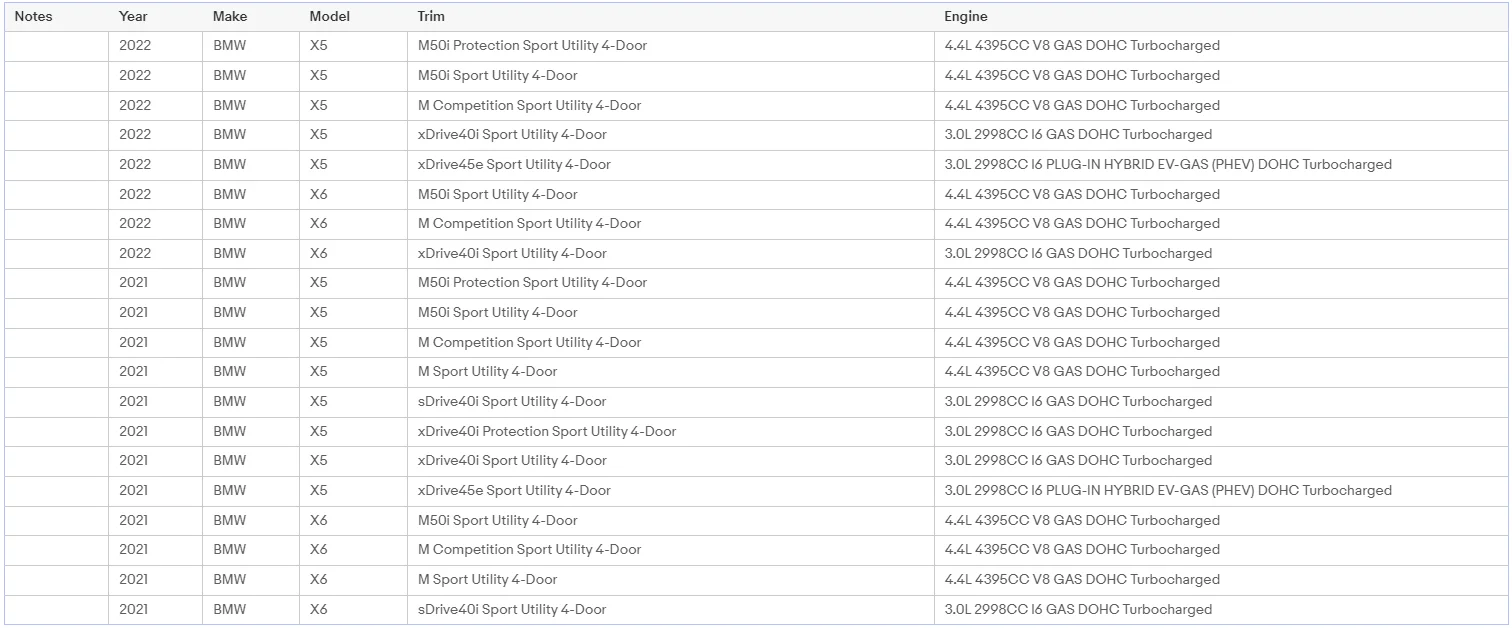Select the 2021 X6 M Sport Utility trim cell
The height and width of the screenshot is (628, 1512).
[x=671, y=579]
